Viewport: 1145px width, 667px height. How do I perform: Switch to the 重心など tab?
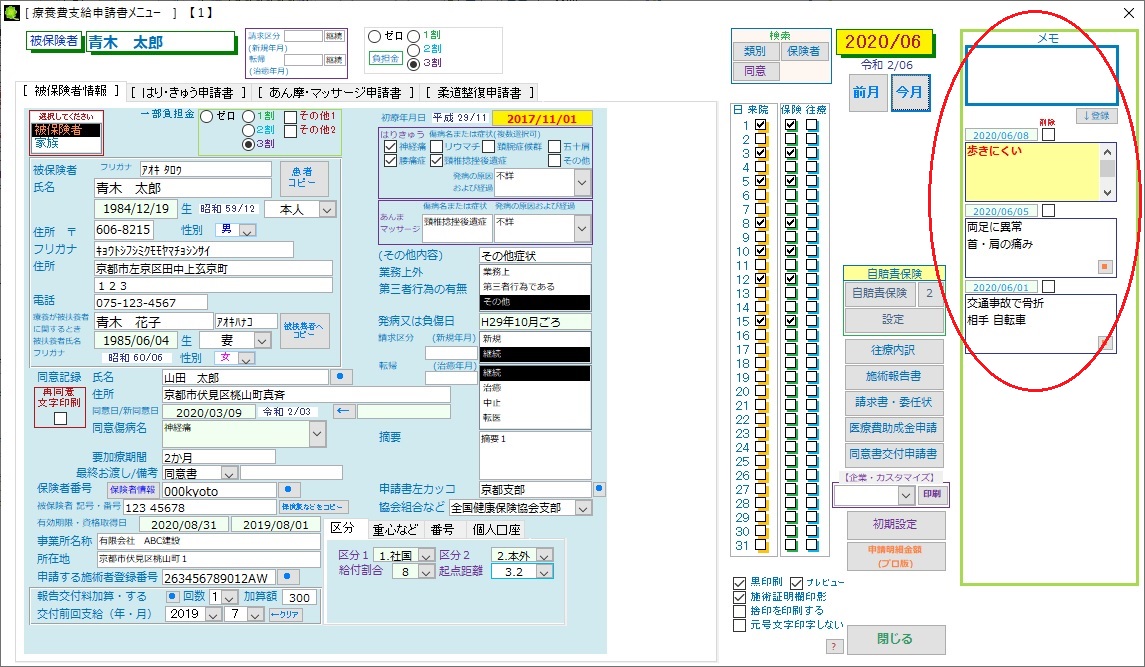[395, 530]
